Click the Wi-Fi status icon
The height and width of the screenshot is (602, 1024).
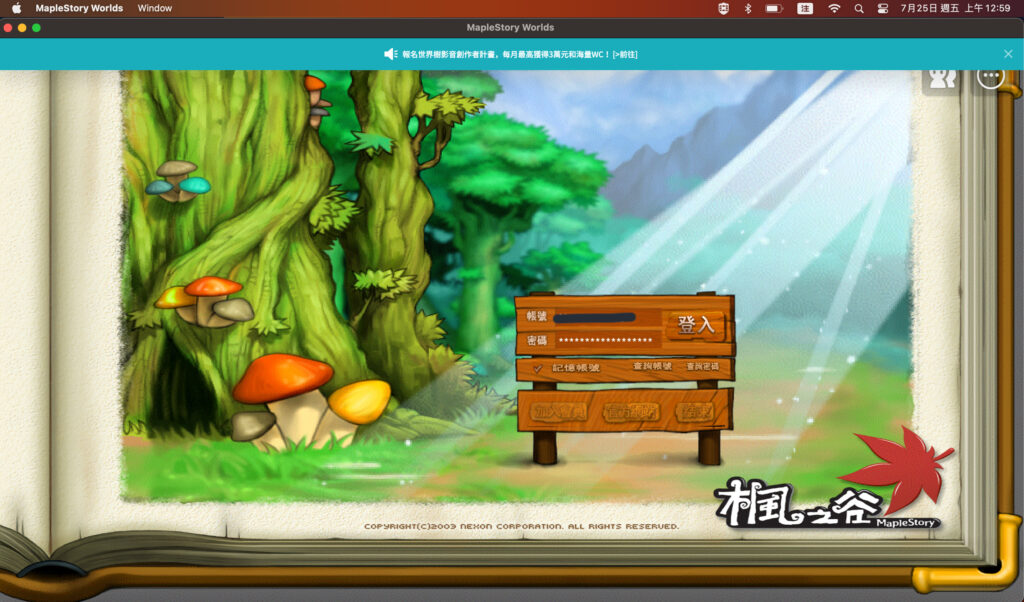point(834,8)
